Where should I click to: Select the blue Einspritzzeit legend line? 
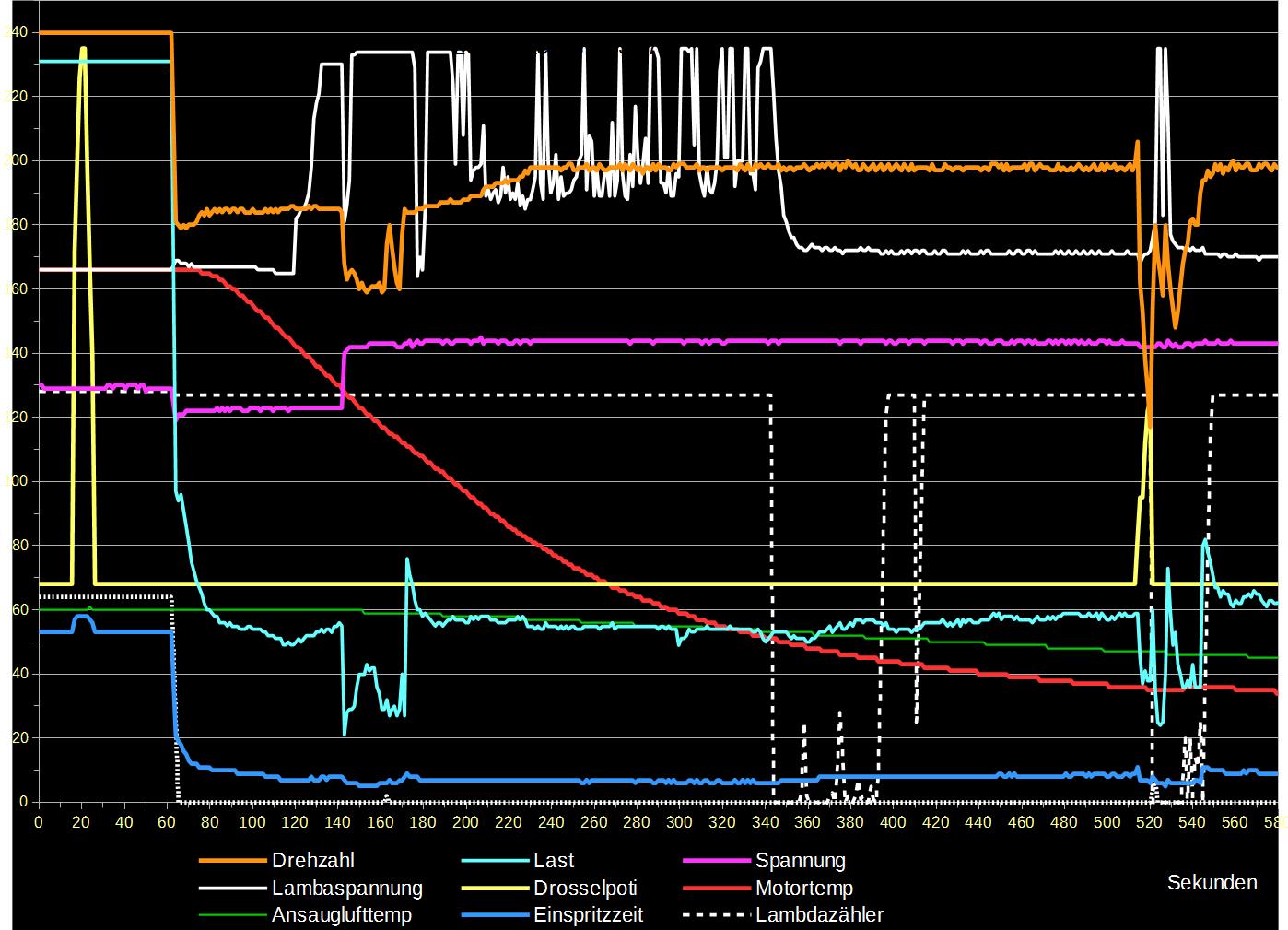(x=493, y=915)
